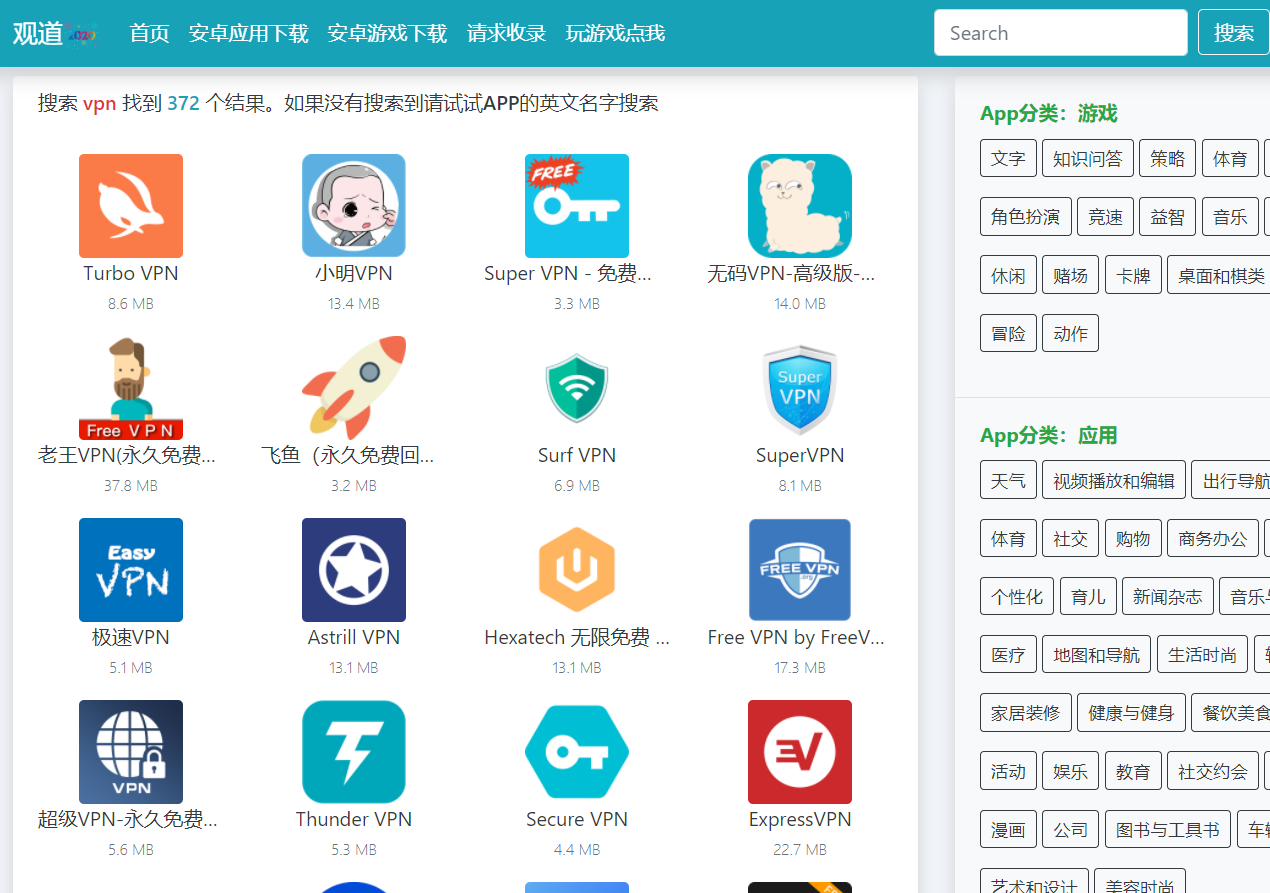Viewport: 1270px width, 893px height.
Task: Select the 漫画 category tag
Action: (1008, 830)
